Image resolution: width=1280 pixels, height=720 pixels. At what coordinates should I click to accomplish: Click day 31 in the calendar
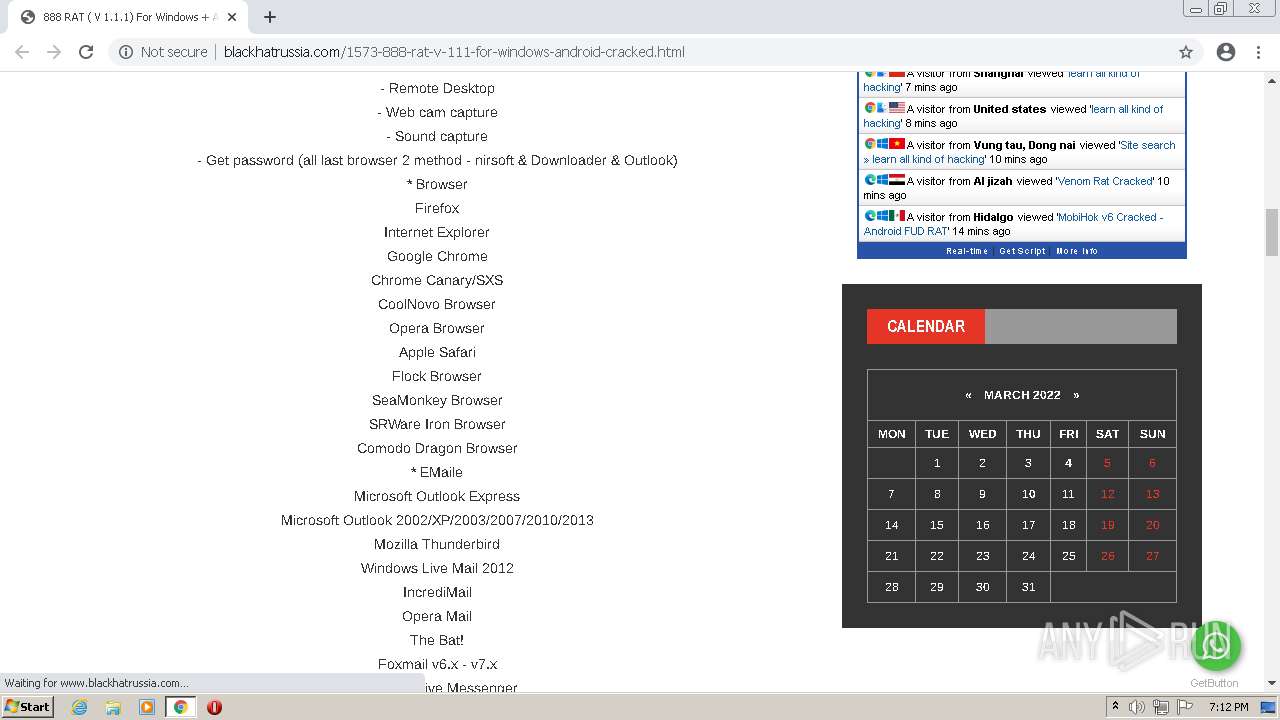click(x=1028, y=587)
